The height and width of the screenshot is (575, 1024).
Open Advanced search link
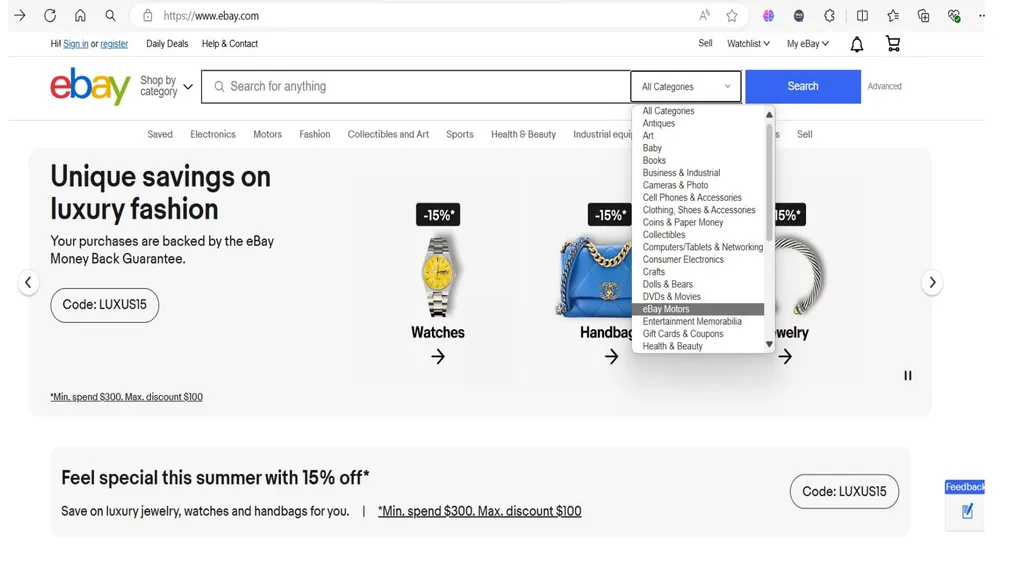[x=884, y=86]
